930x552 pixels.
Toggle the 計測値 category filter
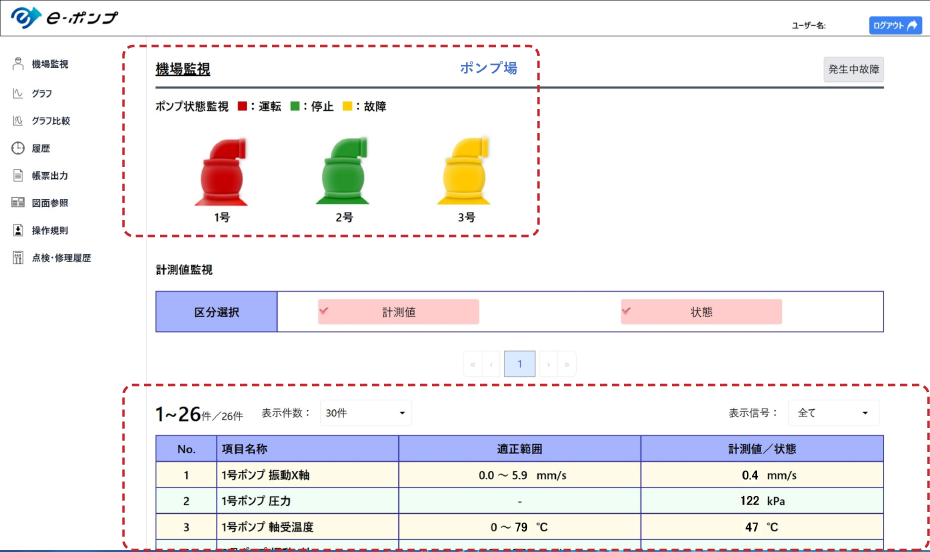[398, 312]
